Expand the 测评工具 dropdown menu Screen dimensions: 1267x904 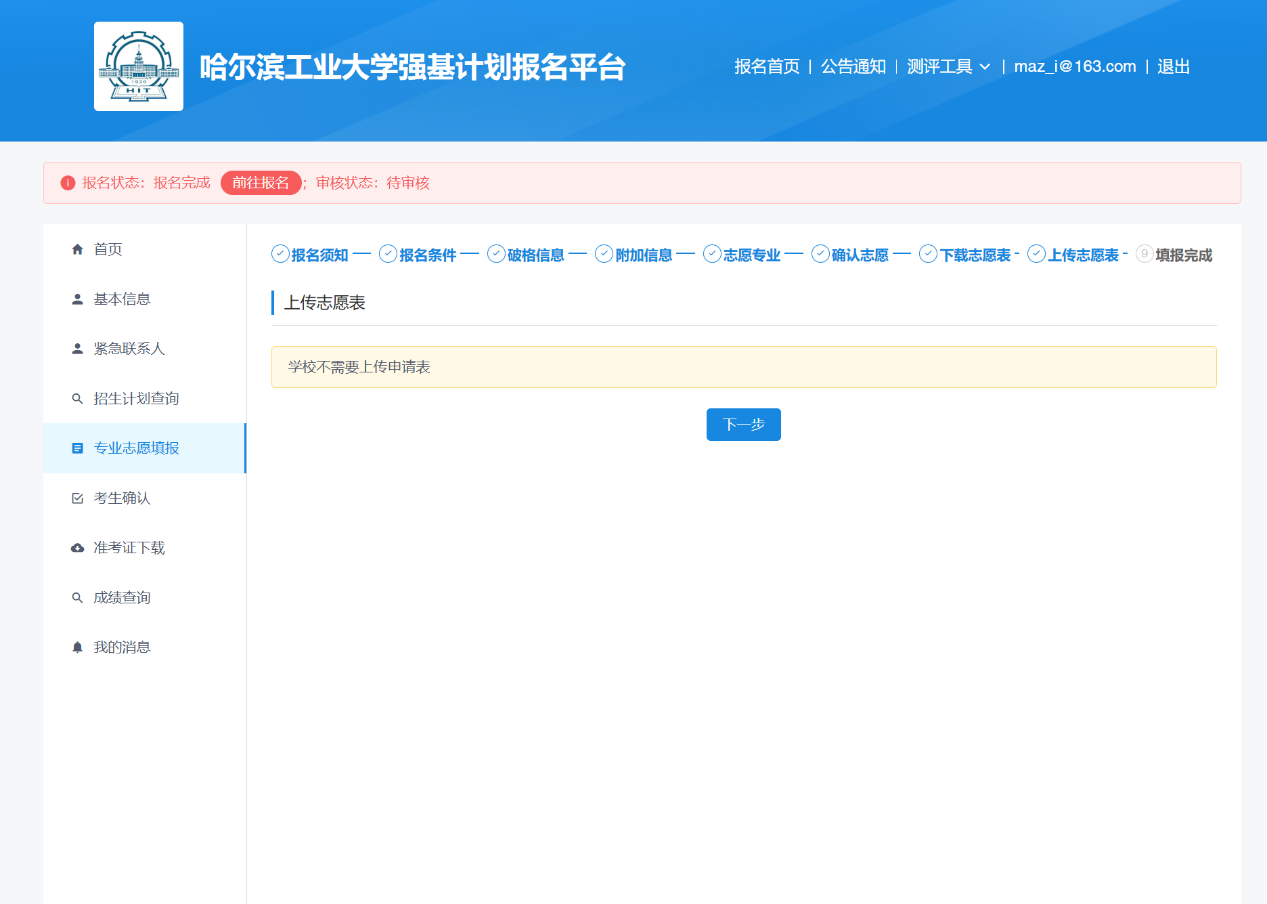[940, 67]
